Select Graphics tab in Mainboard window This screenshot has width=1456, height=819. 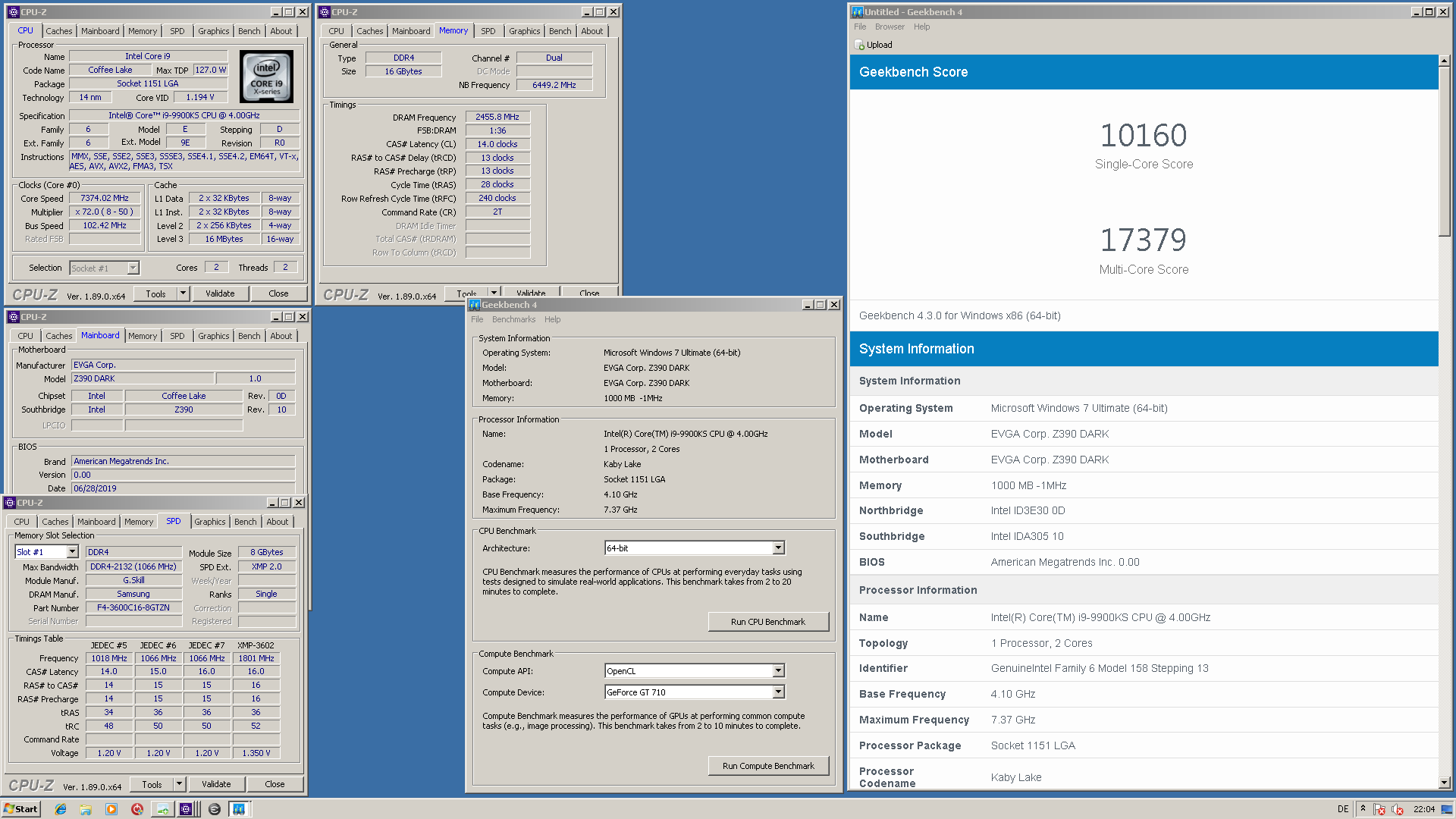pyautogui.click(x=214, y=336)
